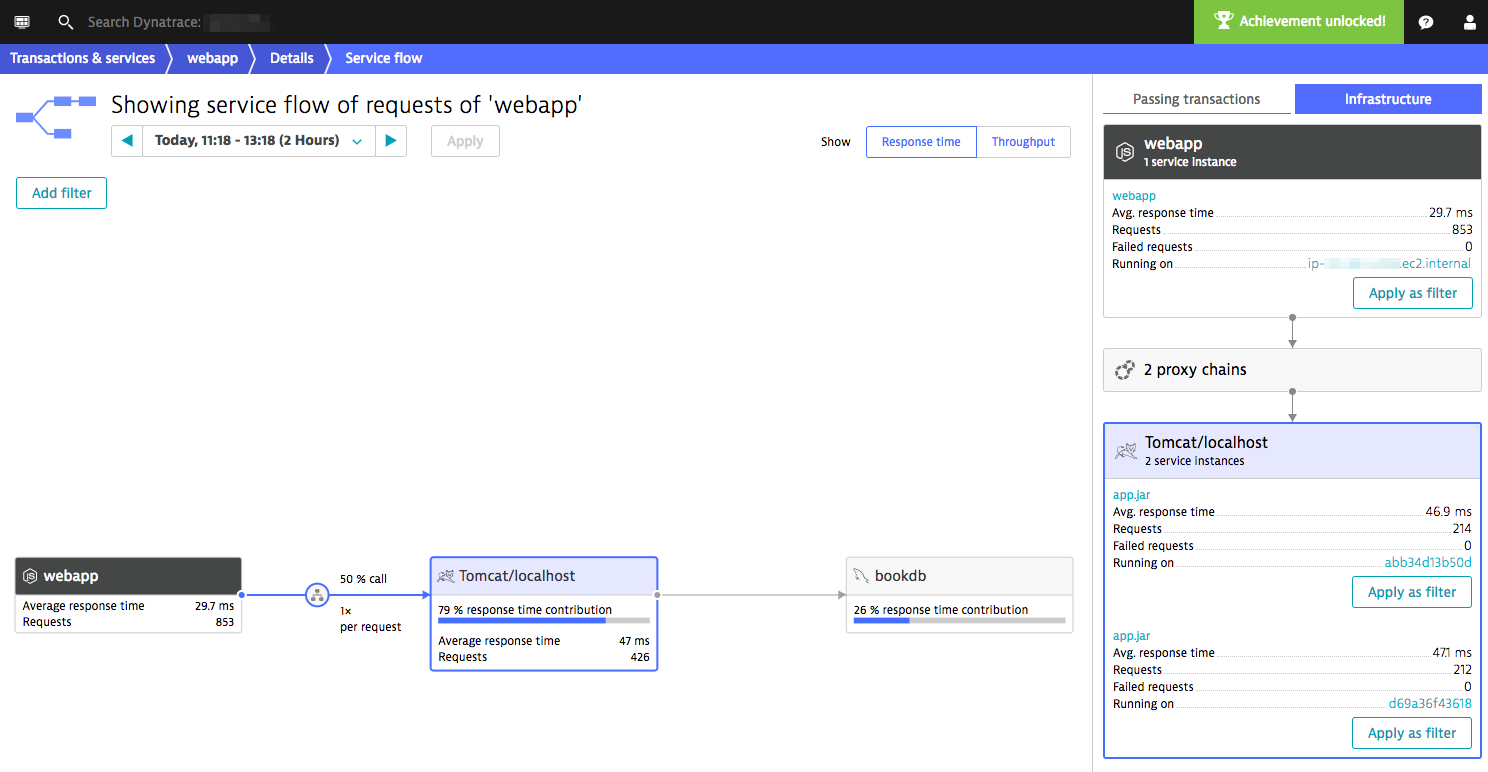1488x772 pixels.
Task: Click the database icon on bookdb node
Action: click(x=861, y=576)
